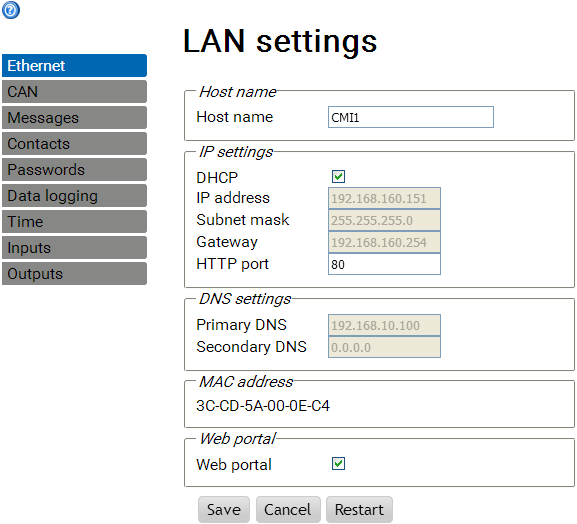Open the Data logging settings

(x=74, y=196)
